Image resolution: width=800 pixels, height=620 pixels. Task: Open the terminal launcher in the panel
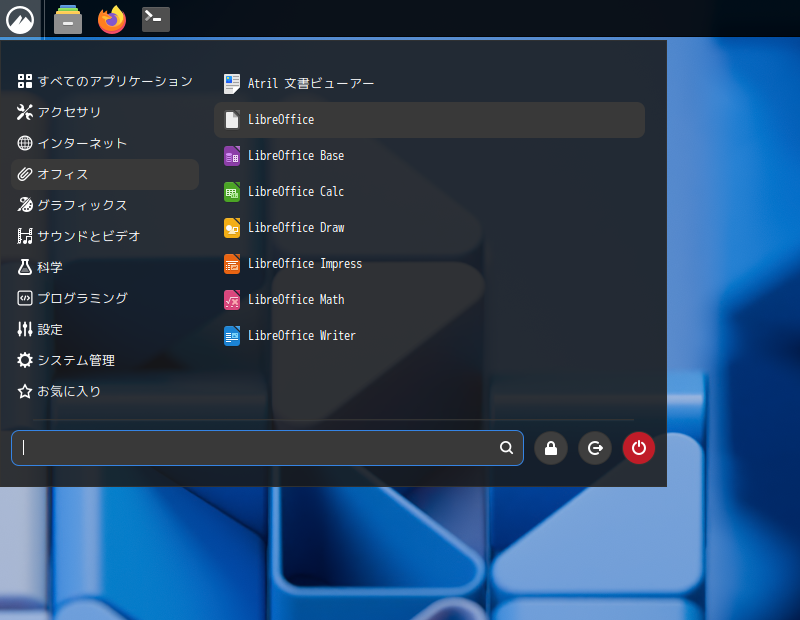click(156, 19)
